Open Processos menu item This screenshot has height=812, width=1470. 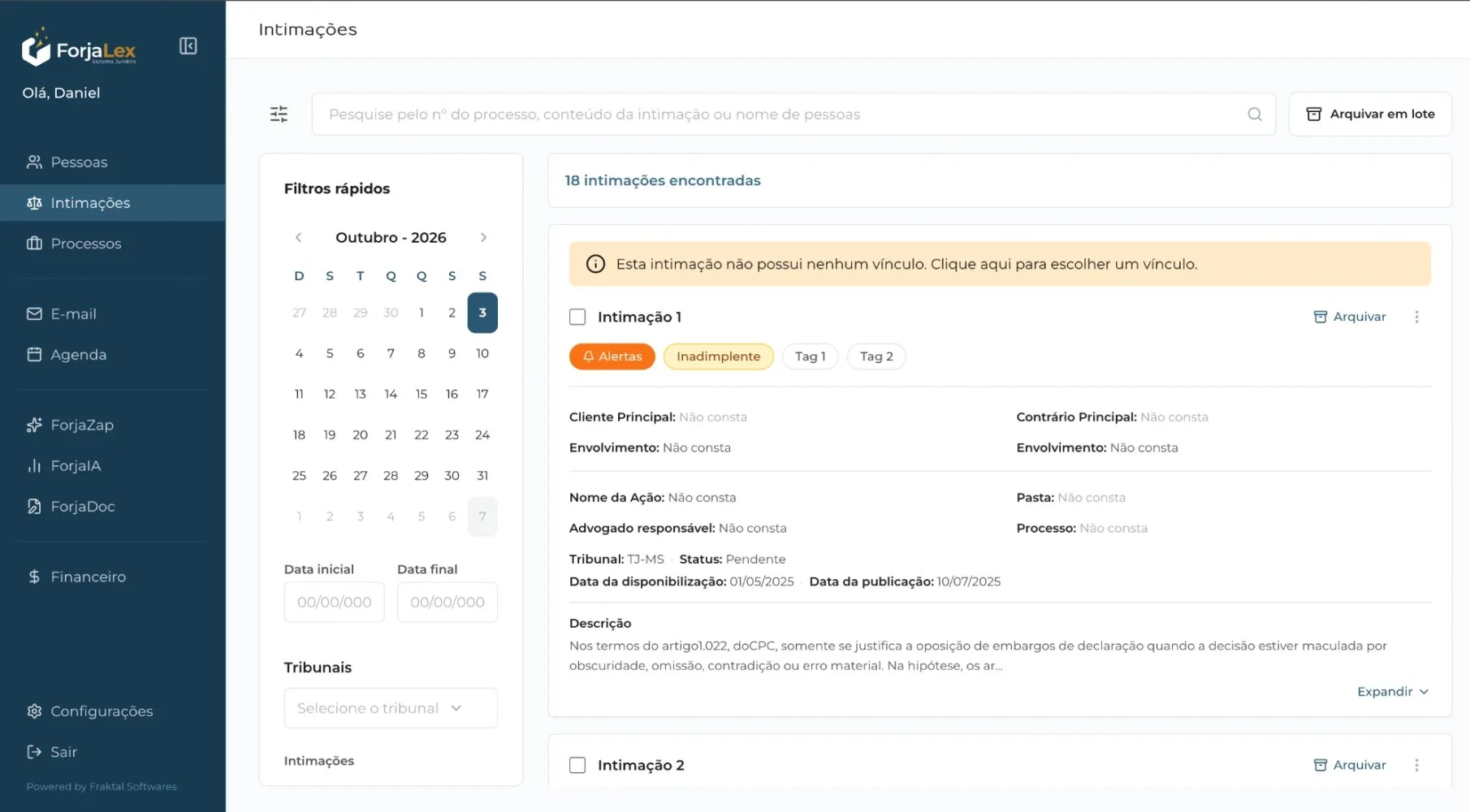point(113,244)
